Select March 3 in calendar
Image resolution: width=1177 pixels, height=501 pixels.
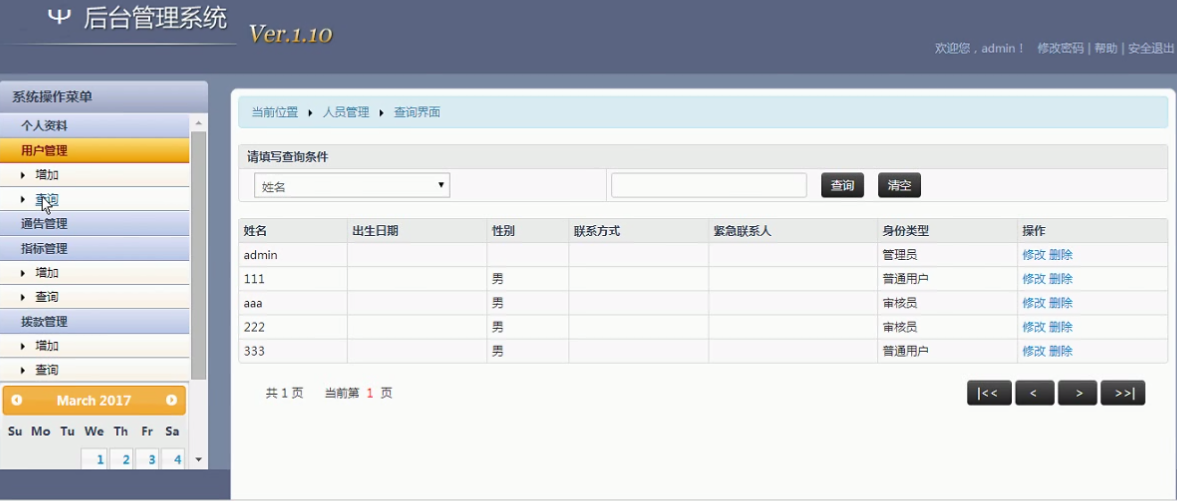[x=147, y=458]
